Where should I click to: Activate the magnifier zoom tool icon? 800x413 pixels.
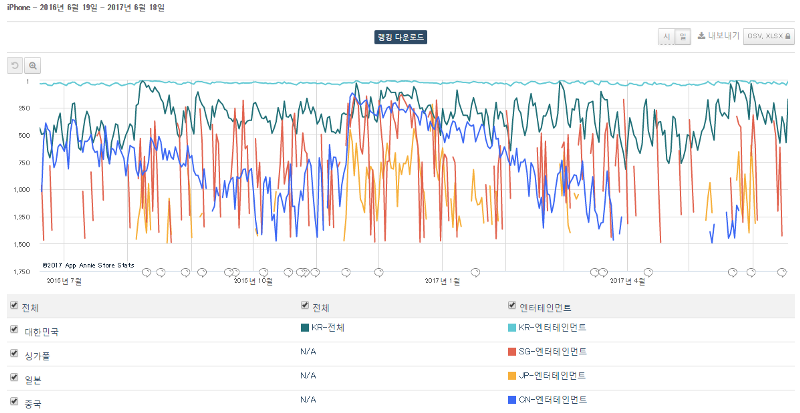[x=33, y=65]
